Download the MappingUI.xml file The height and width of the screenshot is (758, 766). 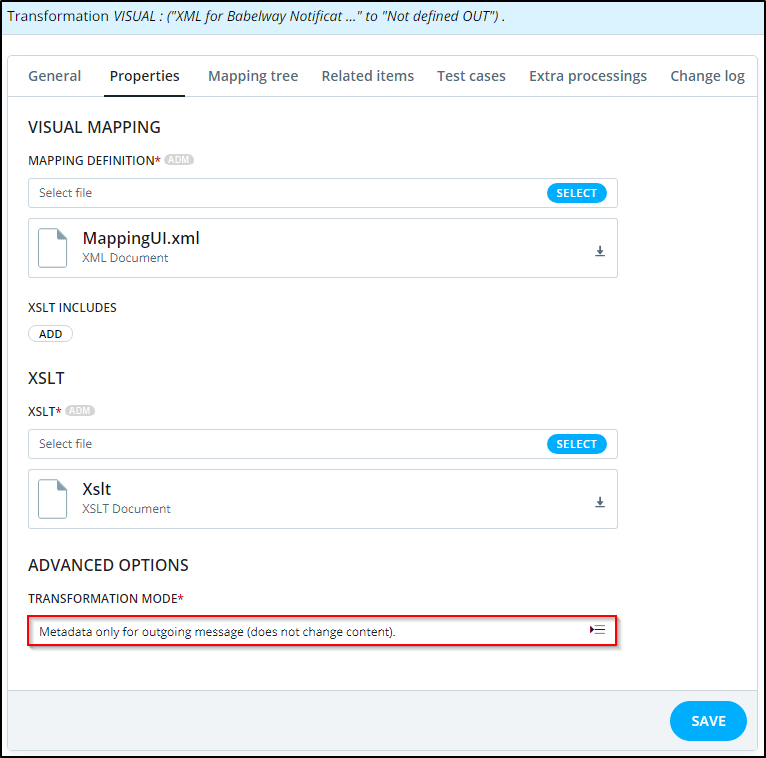(600, 251)
